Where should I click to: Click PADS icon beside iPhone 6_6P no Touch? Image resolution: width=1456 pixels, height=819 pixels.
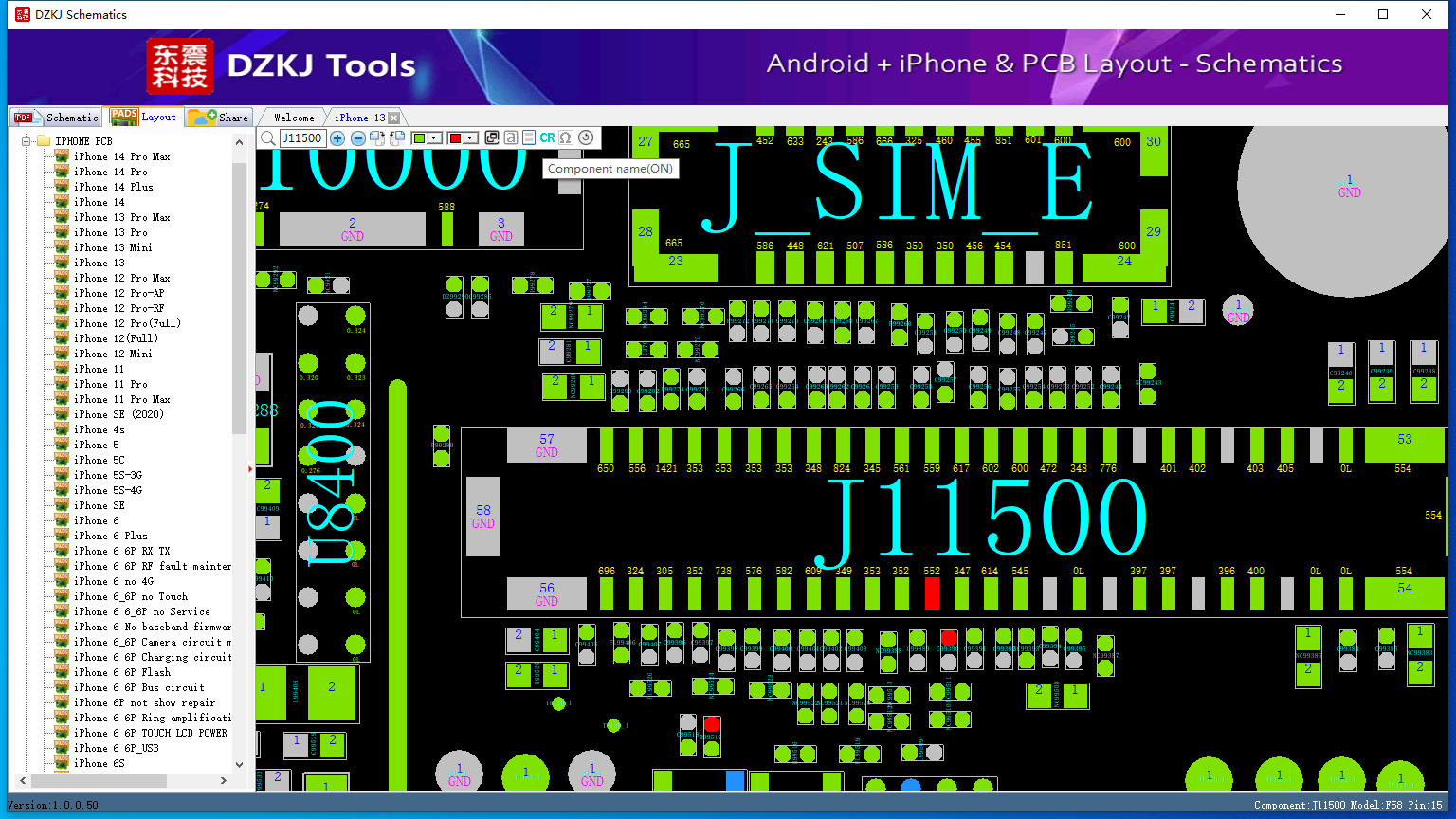[62, 596]
